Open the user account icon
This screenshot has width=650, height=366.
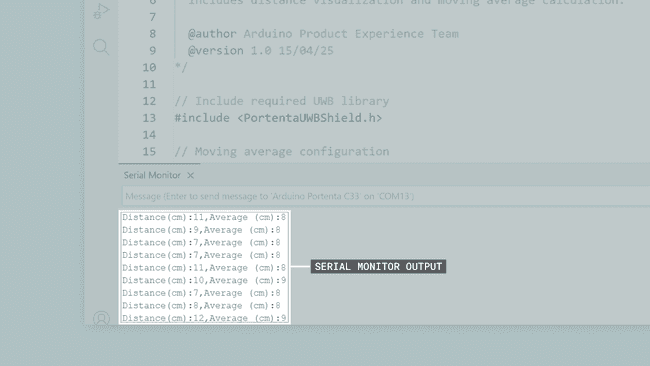(x=101, y=318)
